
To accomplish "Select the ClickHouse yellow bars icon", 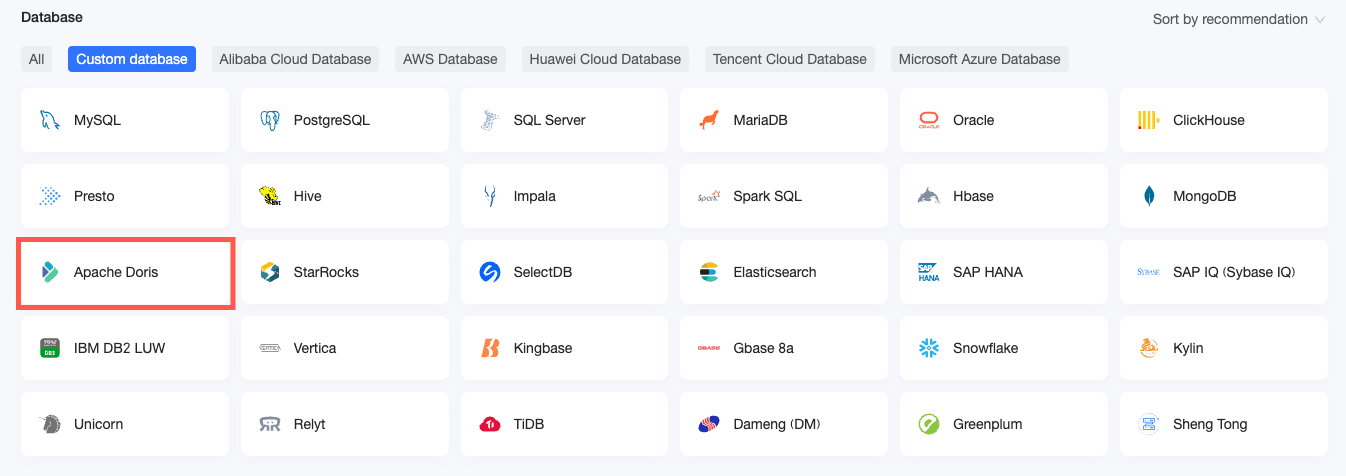I will coord(1149,120).
